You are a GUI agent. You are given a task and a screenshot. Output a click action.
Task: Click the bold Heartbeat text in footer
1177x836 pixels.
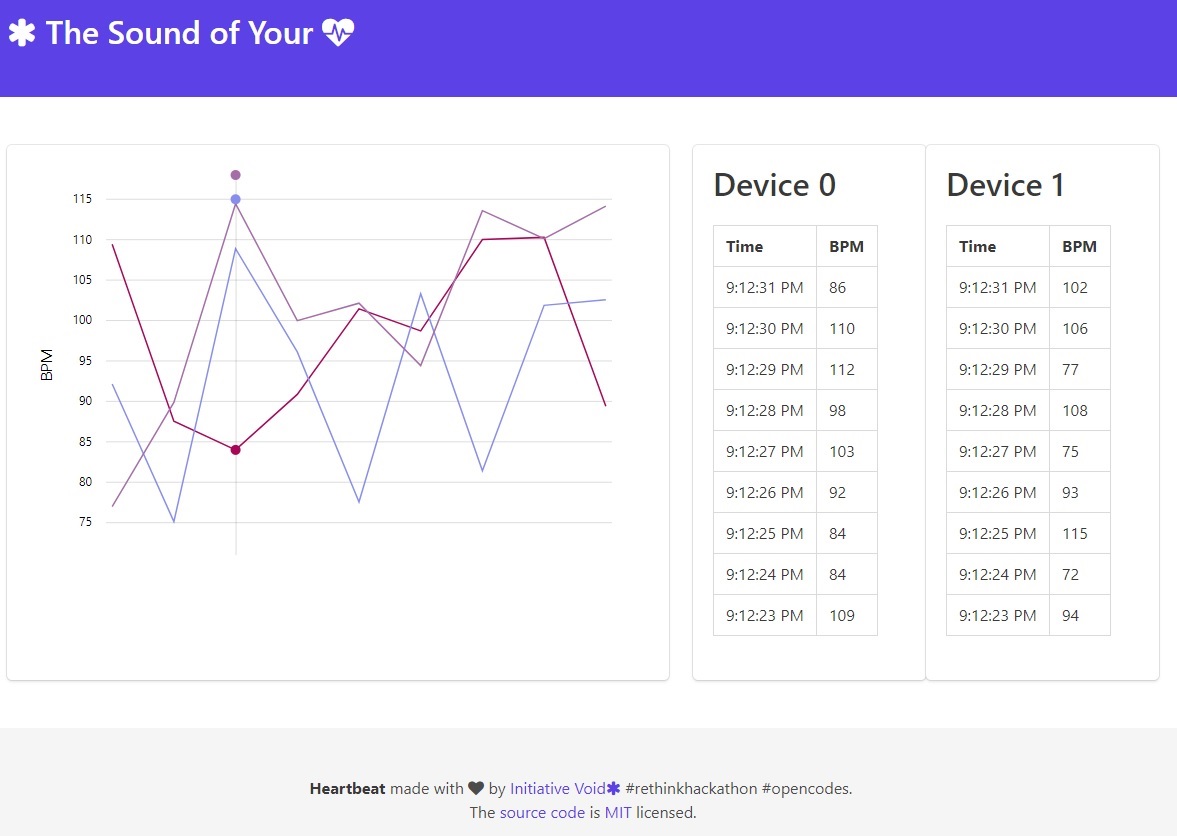point(348,788)
